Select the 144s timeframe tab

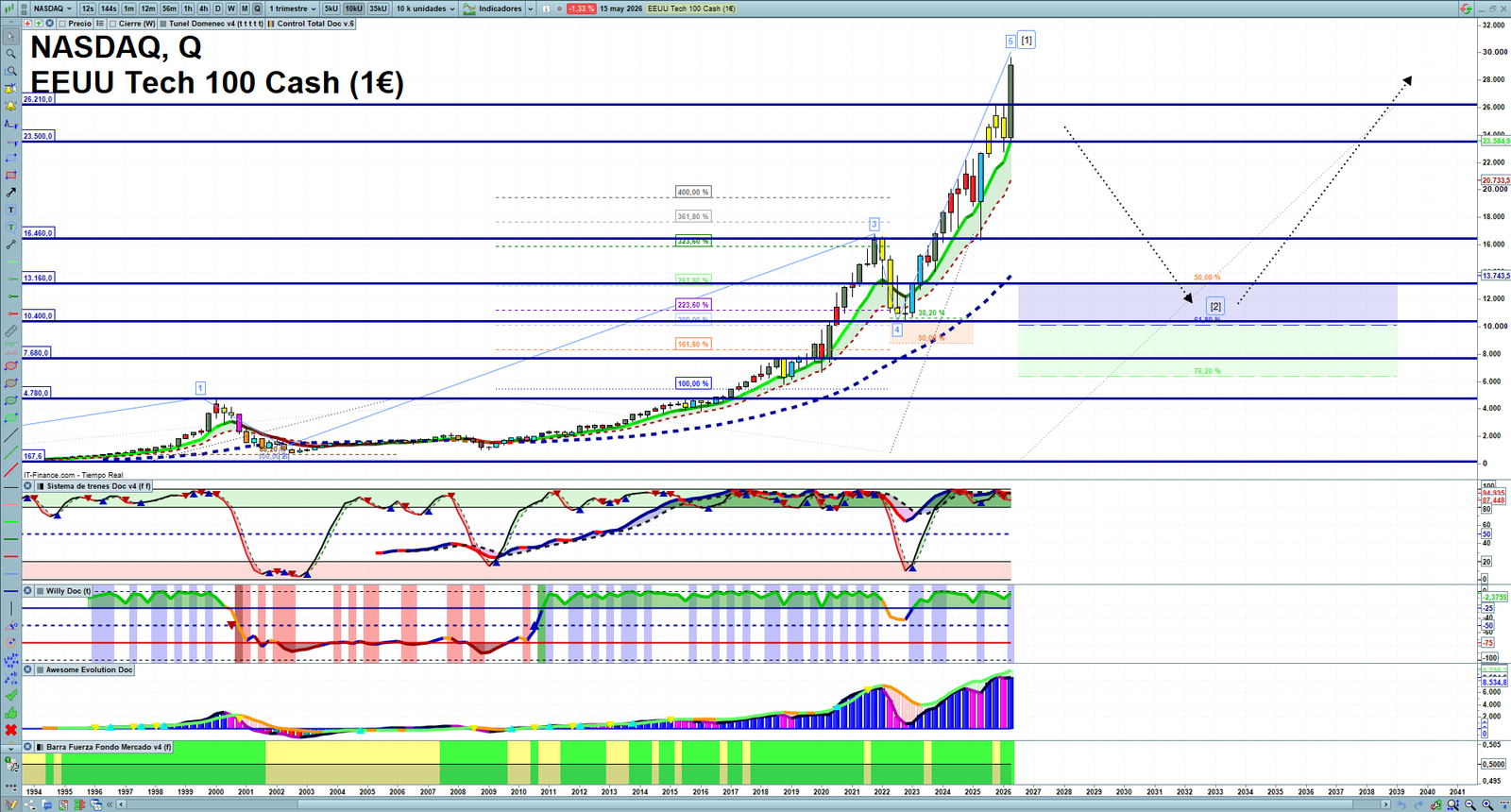[109, 8]
